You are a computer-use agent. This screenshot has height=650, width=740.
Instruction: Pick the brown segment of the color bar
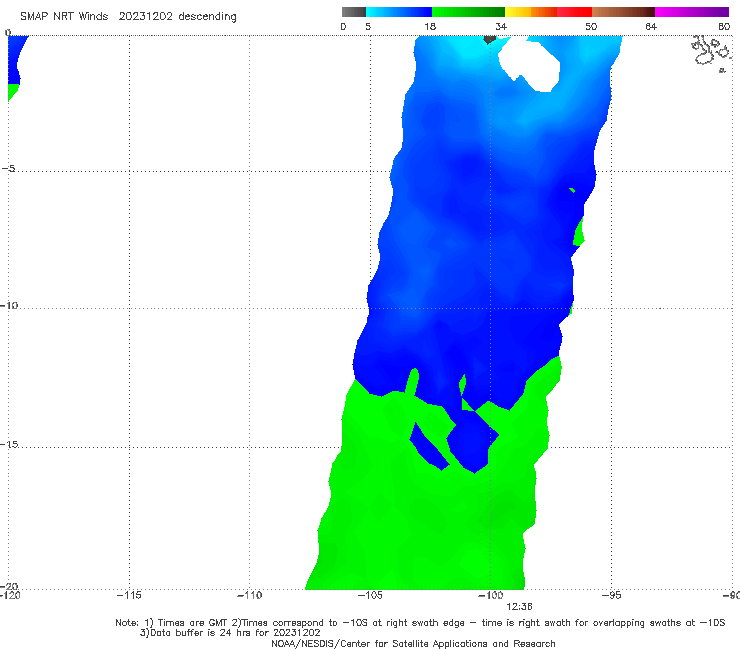click(x=623, y=12)
